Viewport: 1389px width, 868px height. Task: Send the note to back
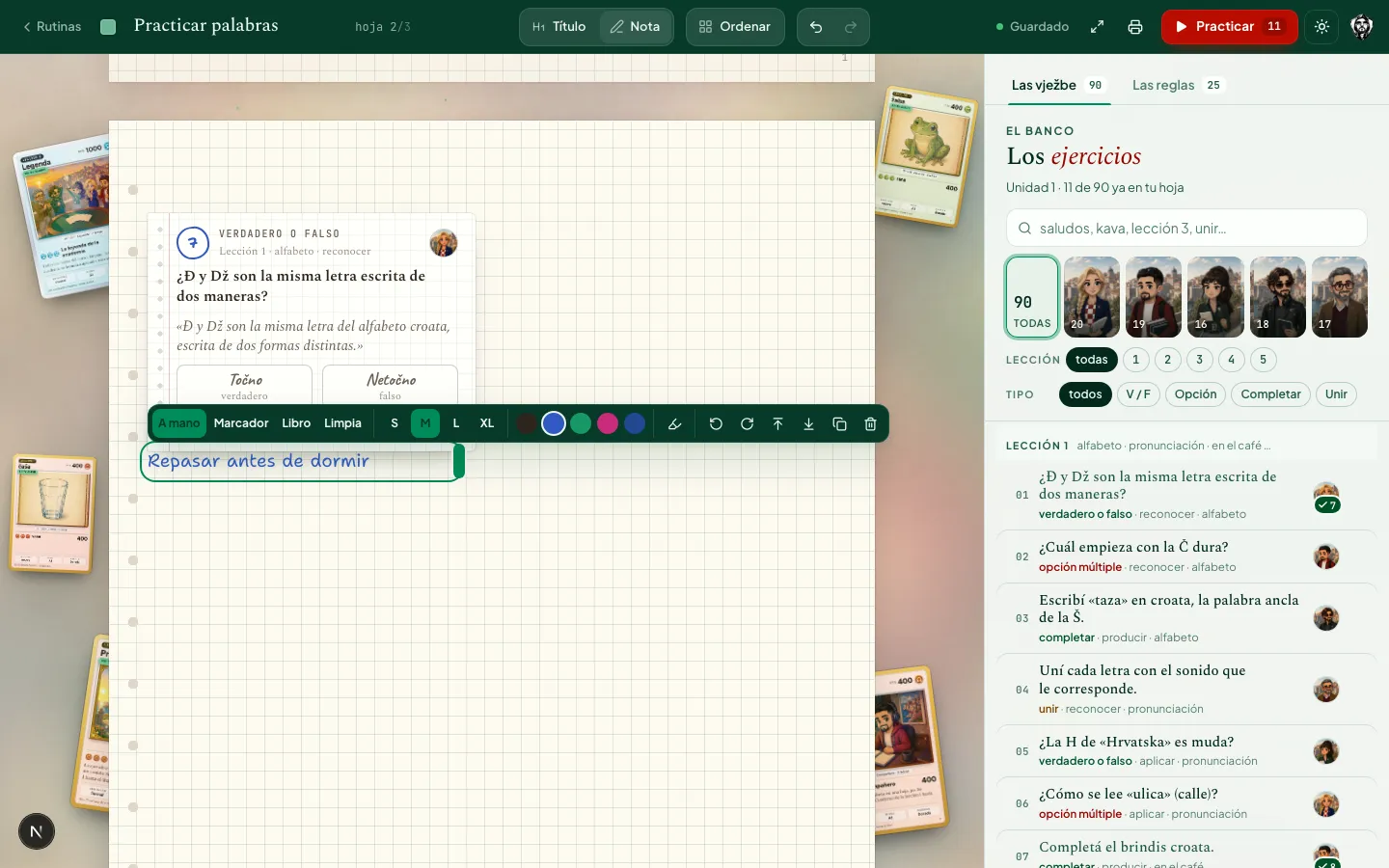(808, 424)
